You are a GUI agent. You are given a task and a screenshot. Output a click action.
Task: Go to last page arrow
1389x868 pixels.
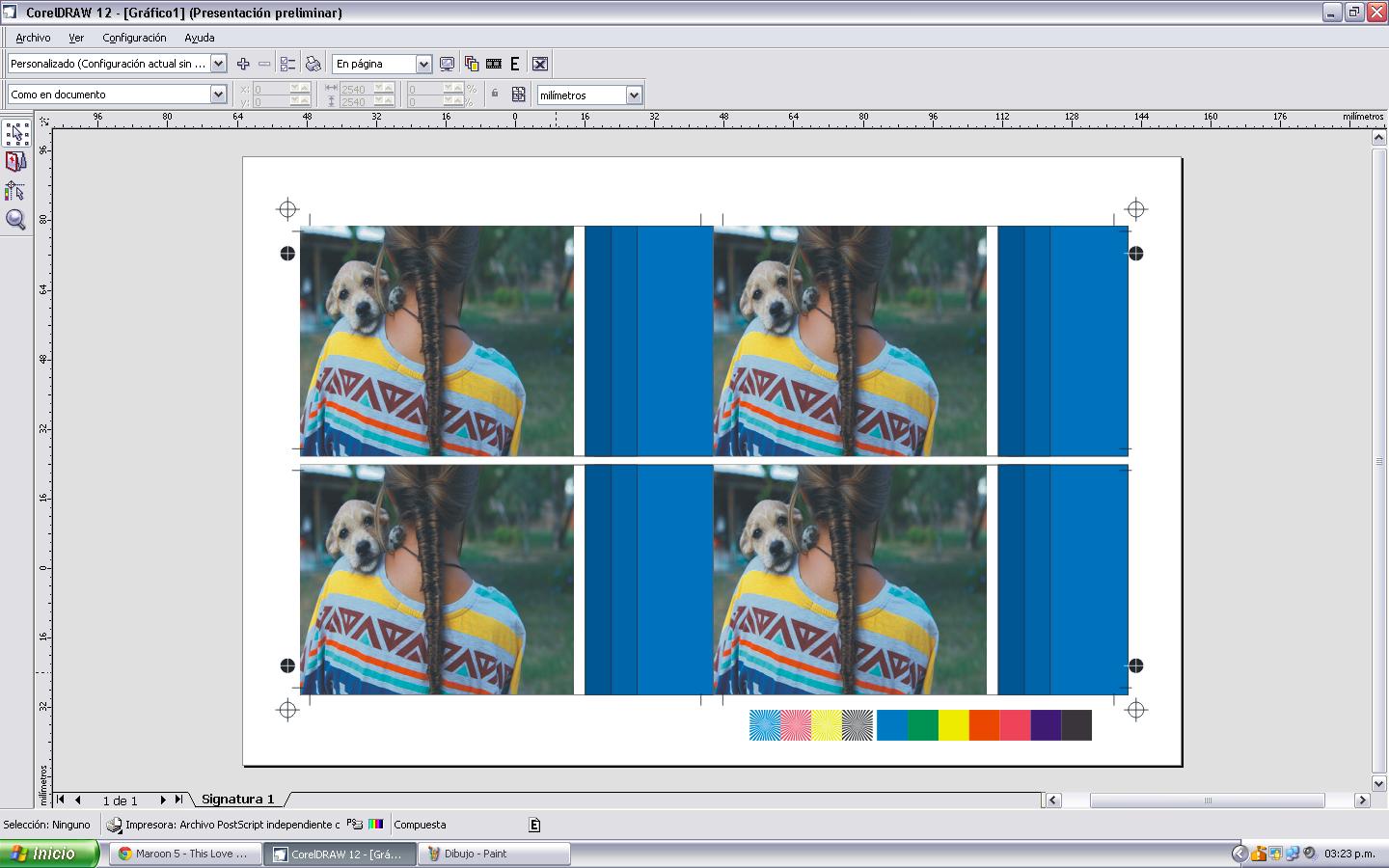click(178, 800)
